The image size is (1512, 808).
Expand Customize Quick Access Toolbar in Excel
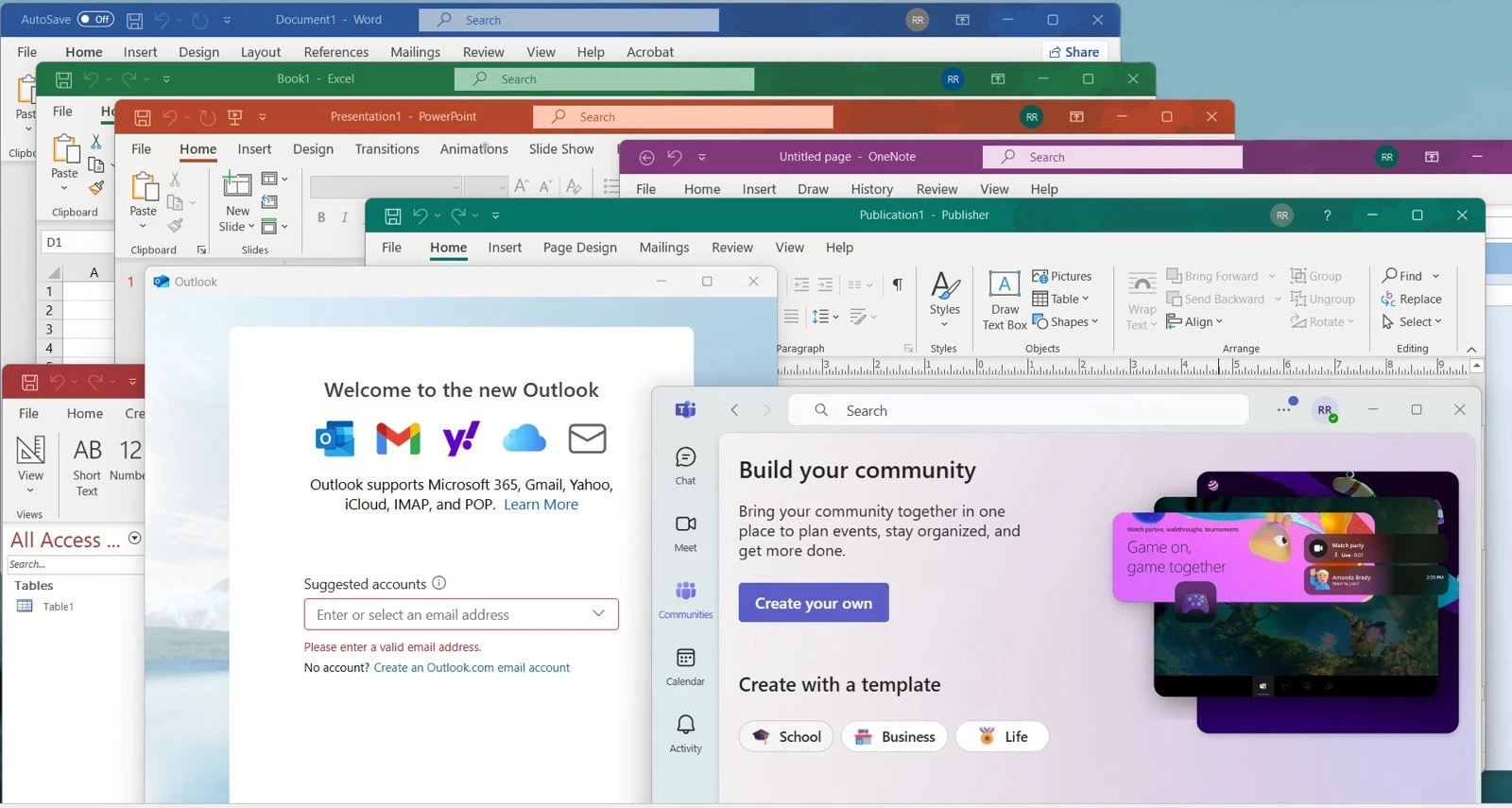point(166,79)
